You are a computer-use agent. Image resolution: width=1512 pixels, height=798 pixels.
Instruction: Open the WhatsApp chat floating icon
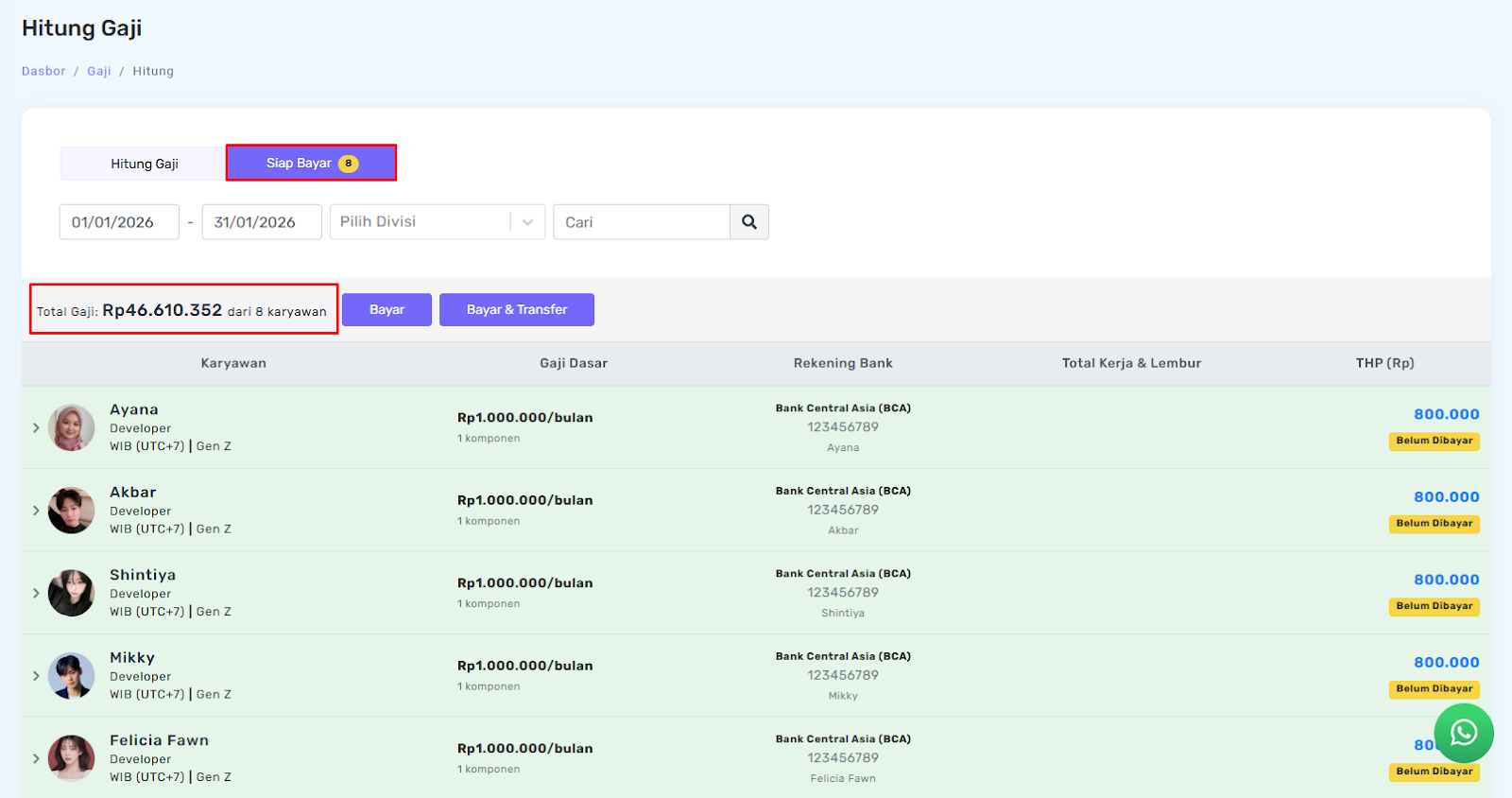(x=1463, y=733)
